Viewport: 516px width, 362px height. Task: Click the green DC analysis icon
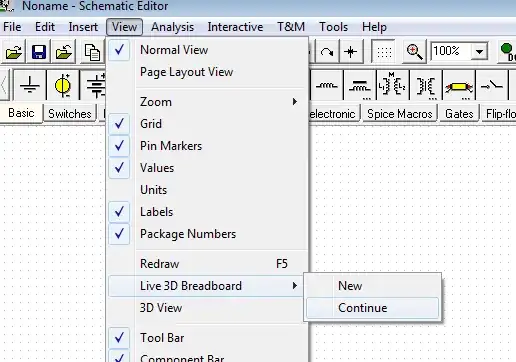pos(507,52)
